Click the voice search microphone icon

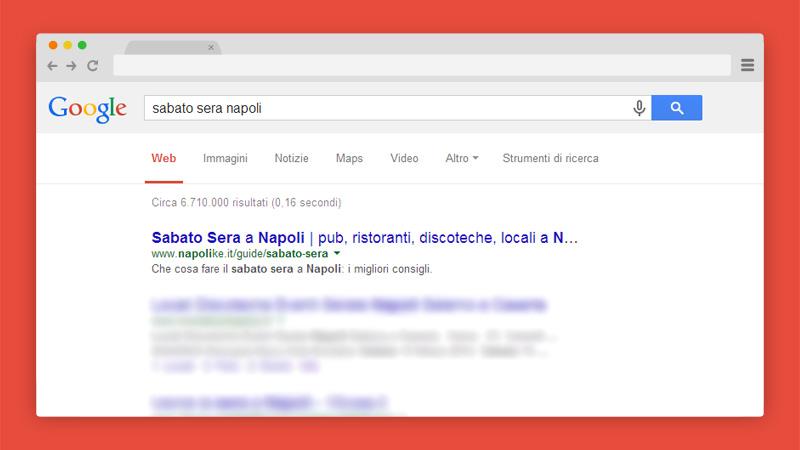click(x=639, y=108)
